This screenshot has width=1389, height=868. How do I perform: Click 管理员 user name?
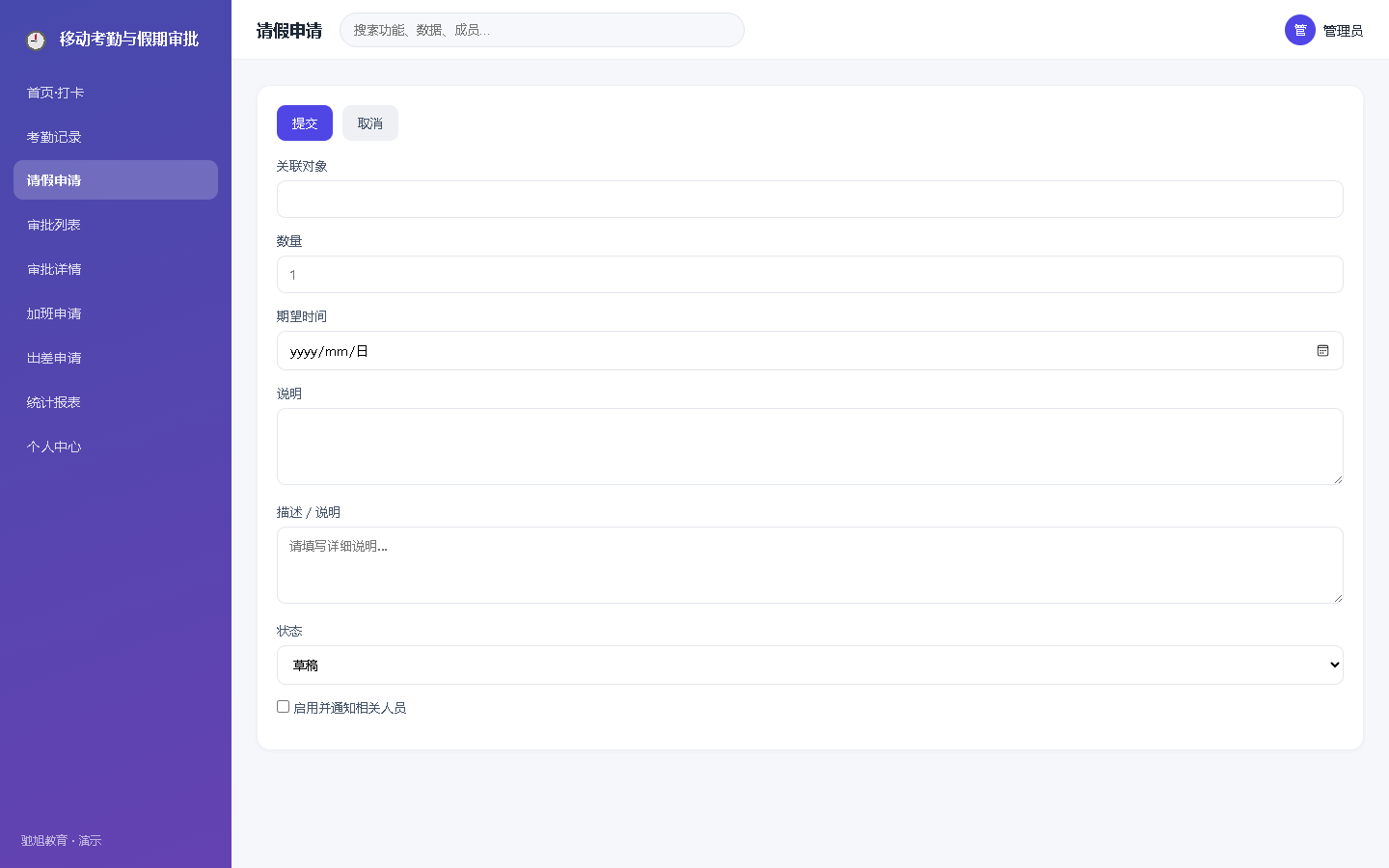1343,31
